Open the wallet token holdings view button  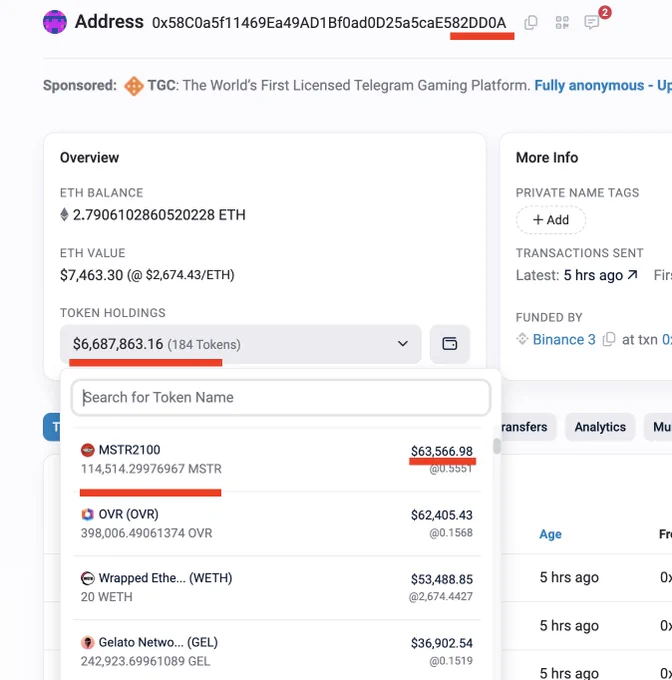point(450,344)
